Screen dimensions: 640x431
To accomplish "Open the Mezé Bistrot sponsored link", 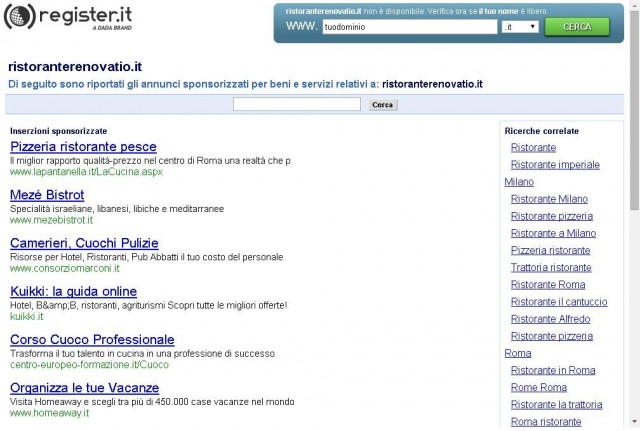I will coord(47,195).
